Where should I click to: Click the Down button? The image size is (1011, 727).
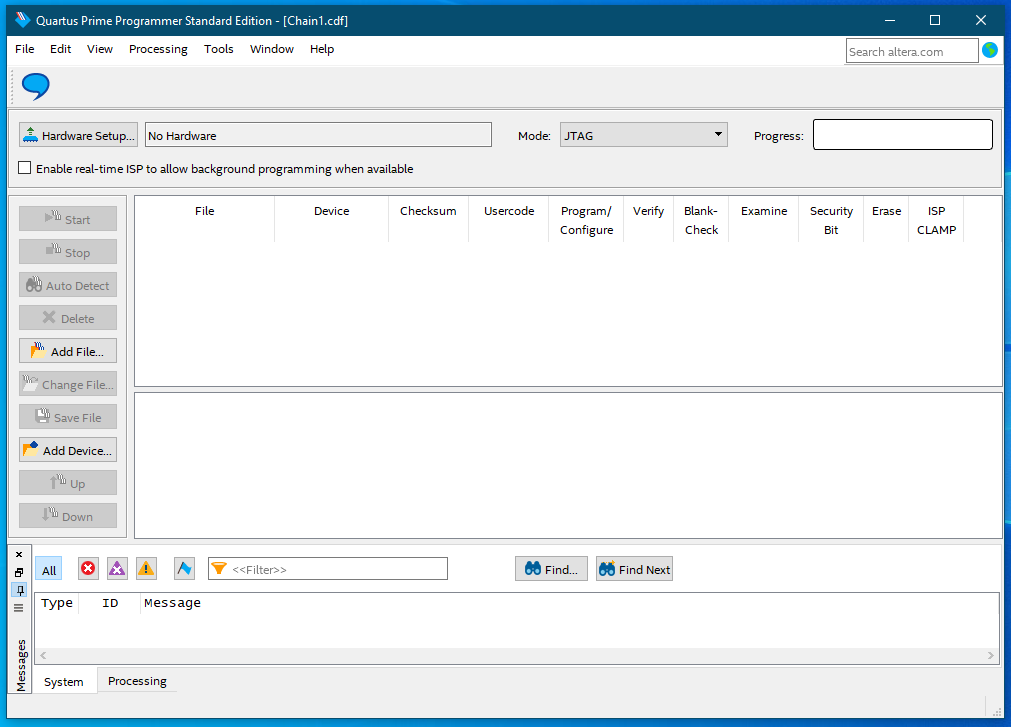click(x=68, y=516)
